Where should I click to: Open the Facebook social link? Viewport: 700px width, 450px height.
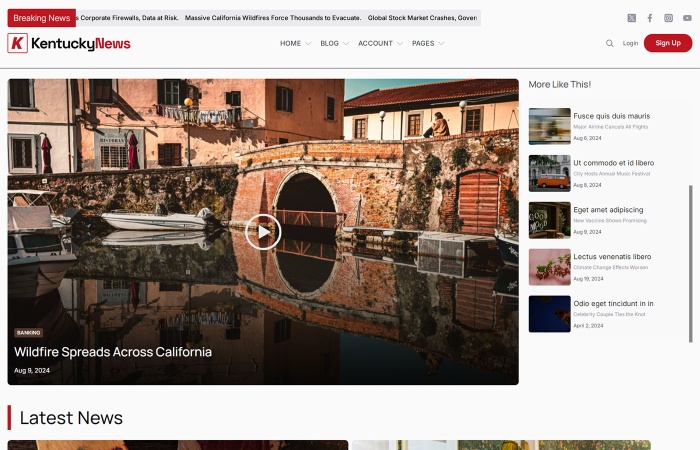(650, 18)
